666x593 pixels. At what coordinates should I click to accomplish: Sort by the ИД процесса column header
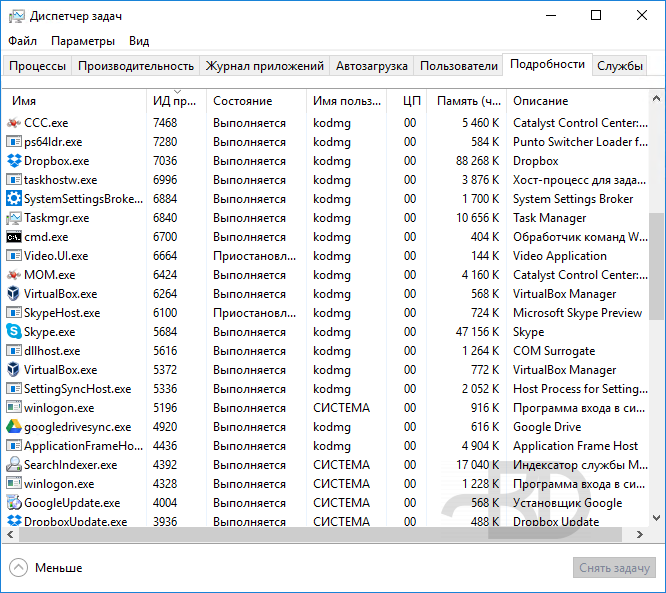[175, 101]
